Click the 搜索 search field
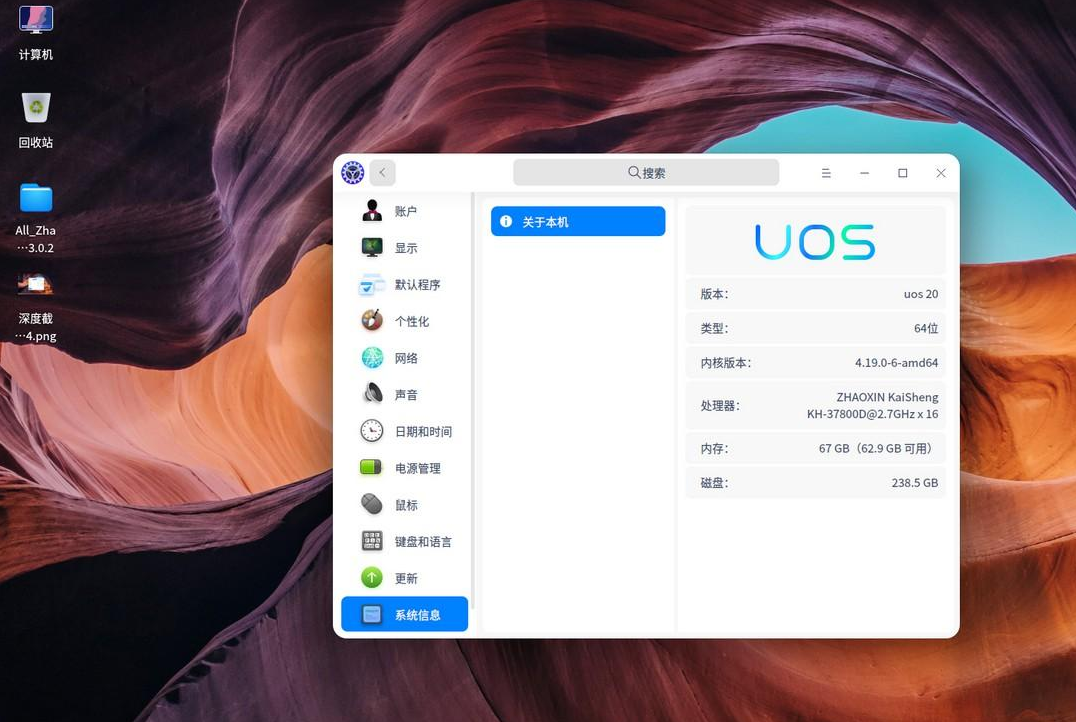The height and width of the screenshot is (722, 1076). (646, 172)
